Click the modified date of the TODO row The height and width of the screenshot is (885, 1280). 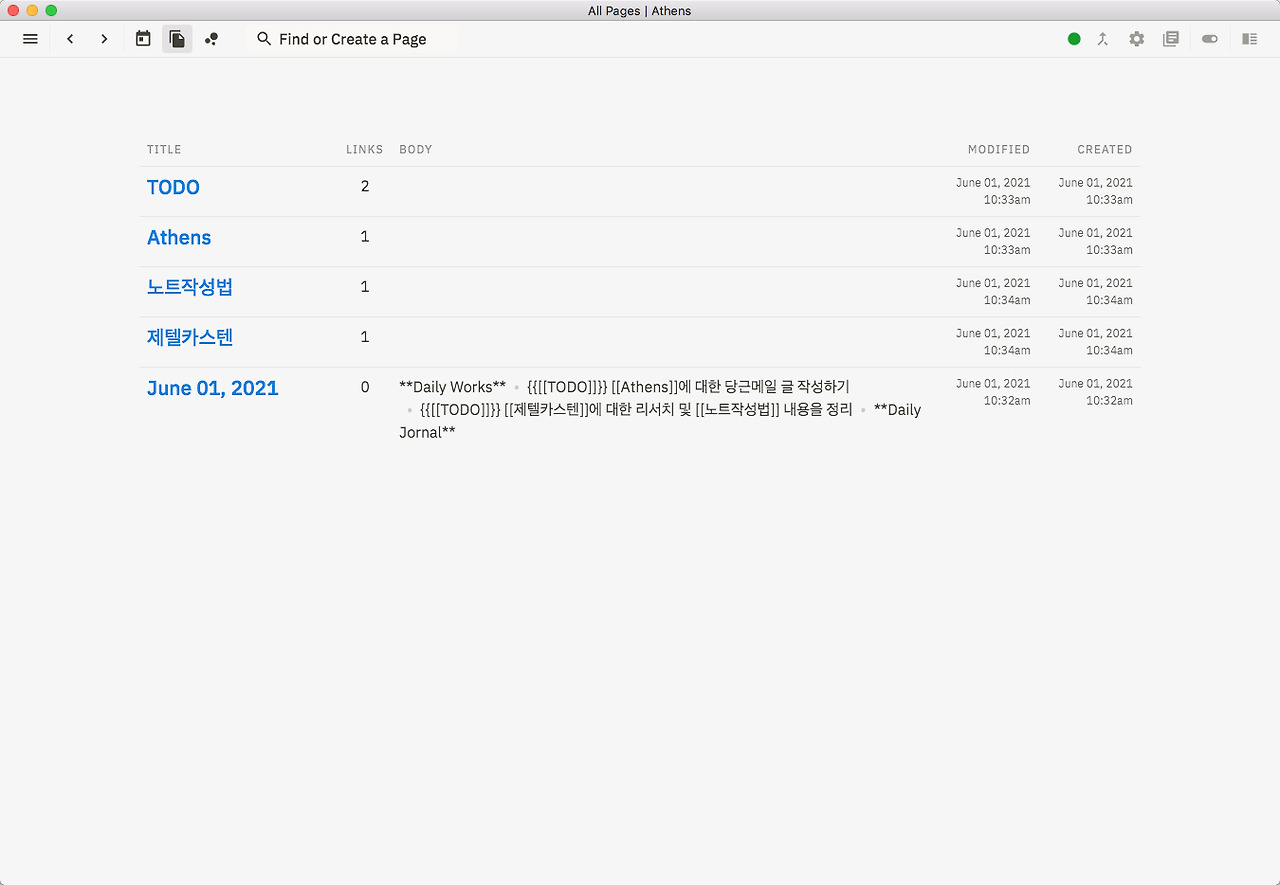pyautogui.click(x=993, y=191)
